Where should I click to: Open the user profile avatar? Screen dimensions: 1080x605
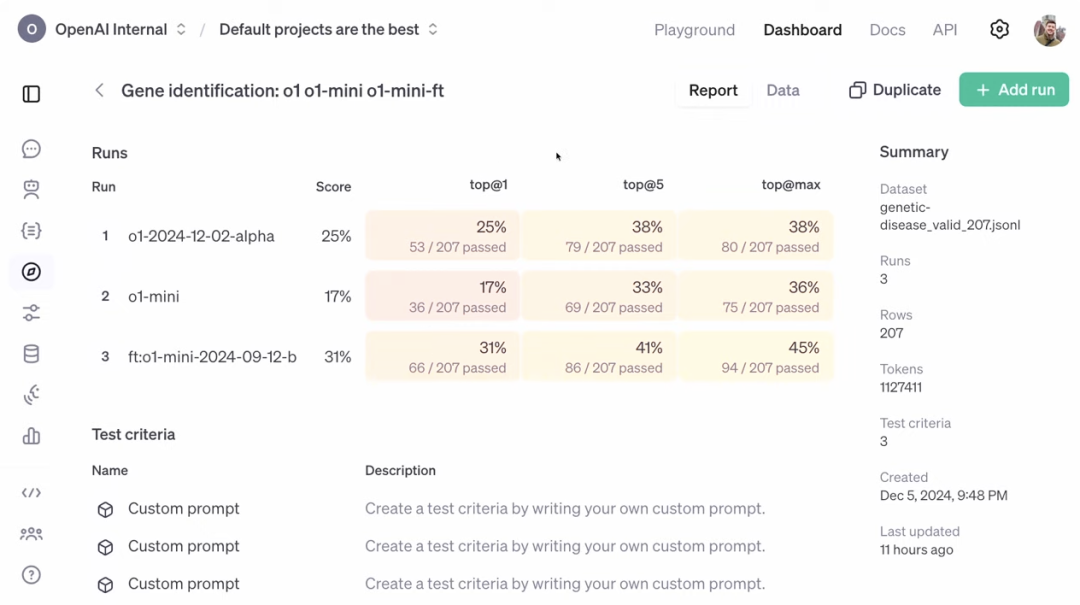point(1049,30)
